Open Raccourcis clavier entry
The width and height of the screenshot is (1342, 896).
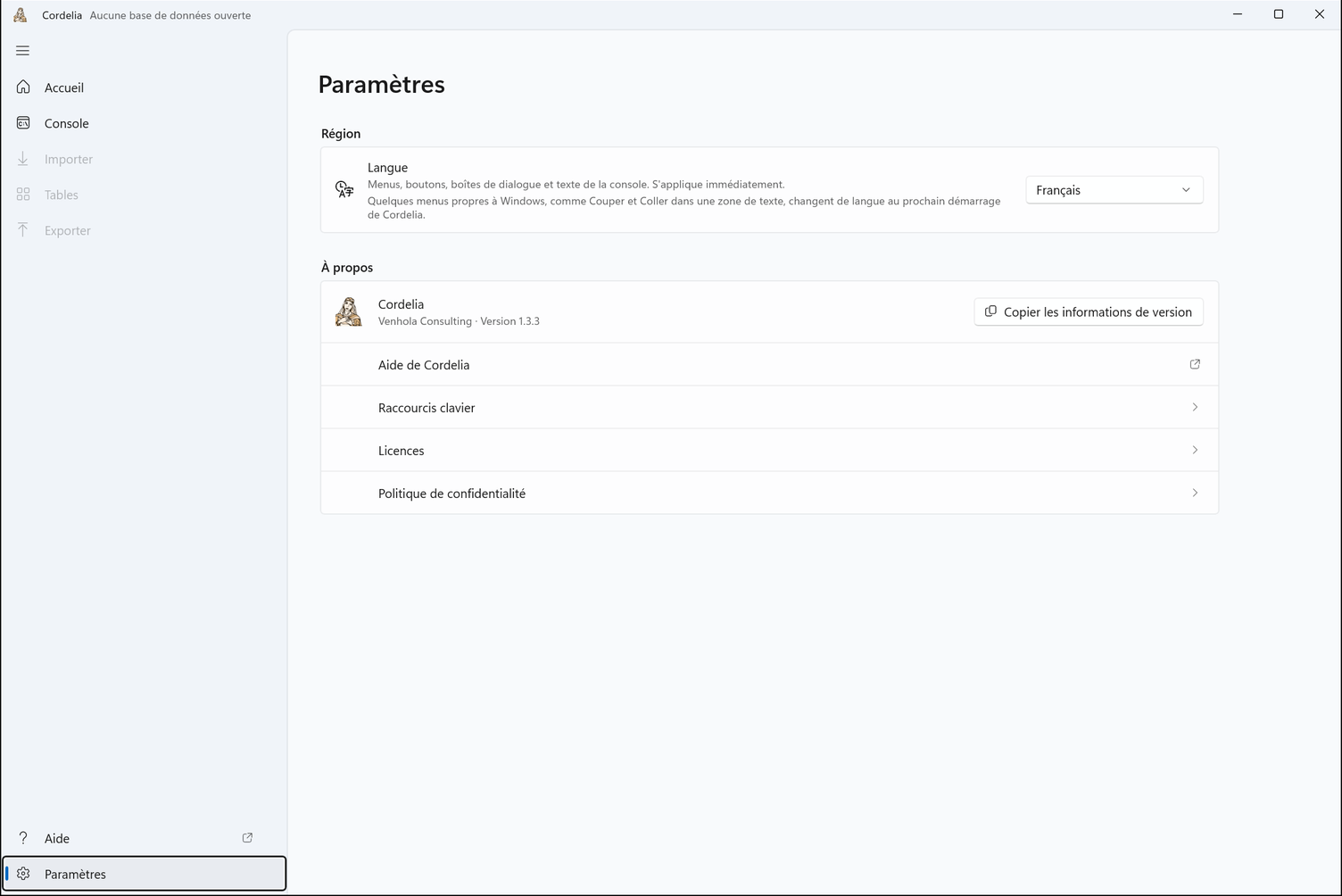coord(769,407)
